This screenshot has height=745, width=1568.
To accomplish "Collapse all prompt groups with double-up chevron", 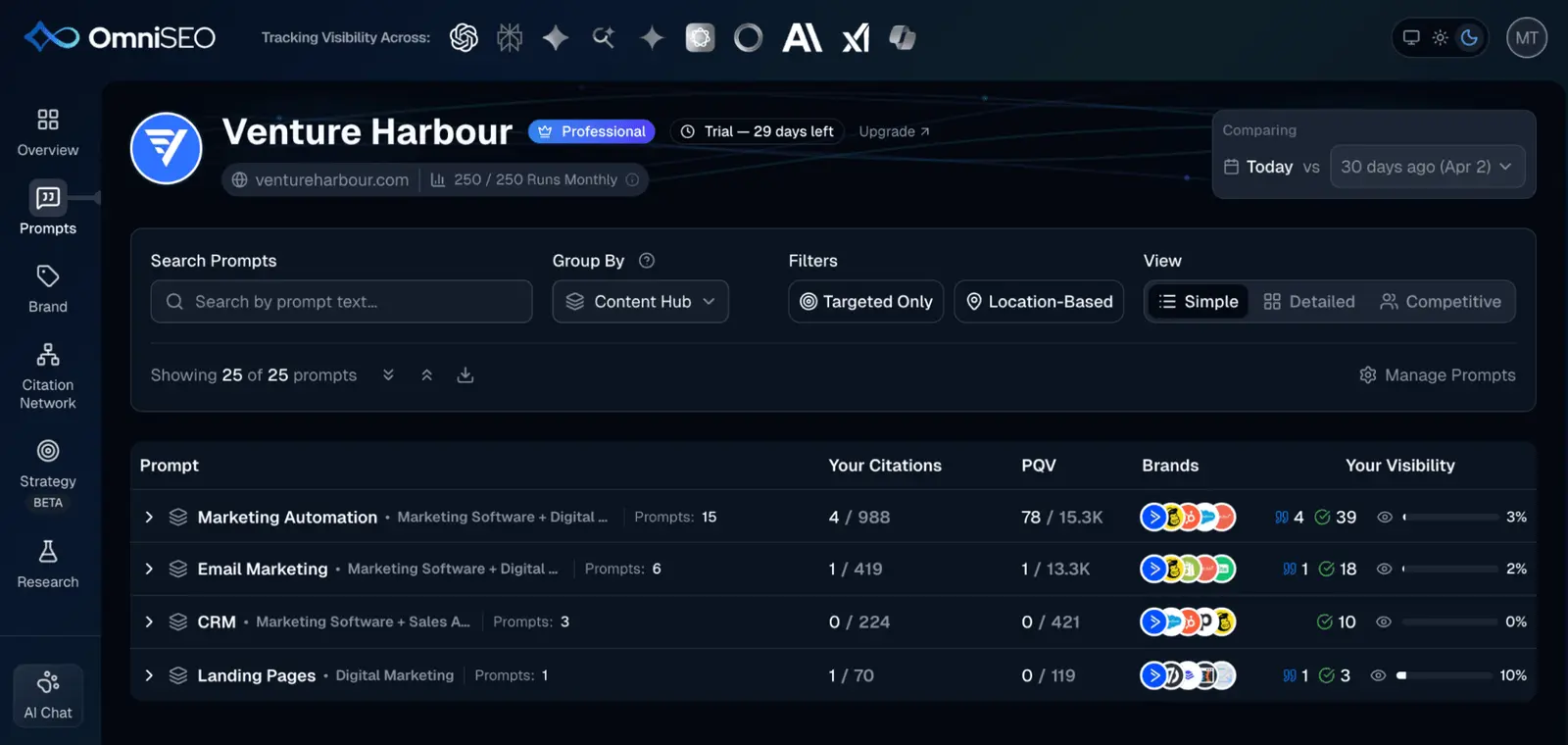I will [x=426, y=375].
